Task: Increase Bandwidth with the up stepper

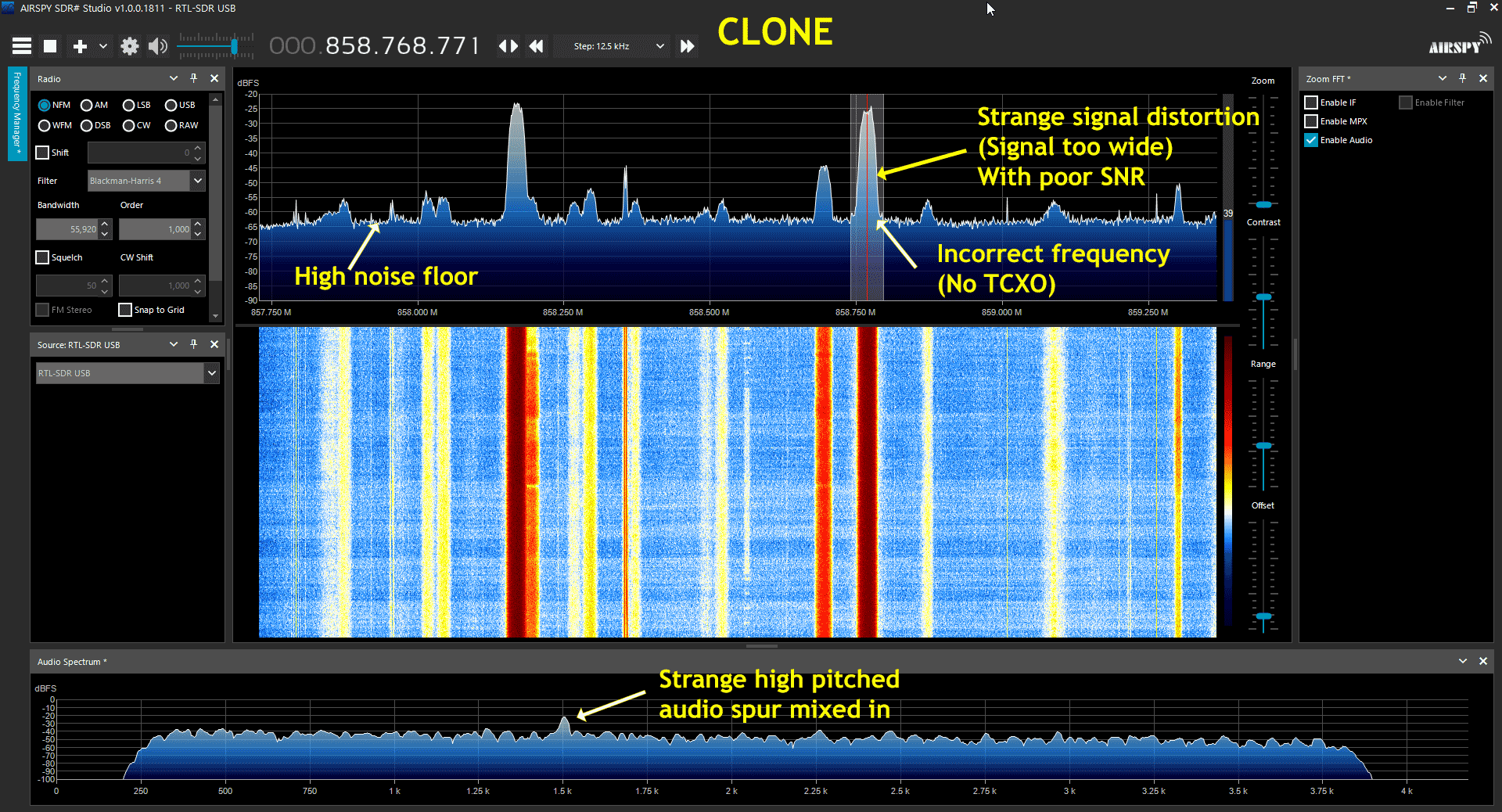Action: click(105, 225)
